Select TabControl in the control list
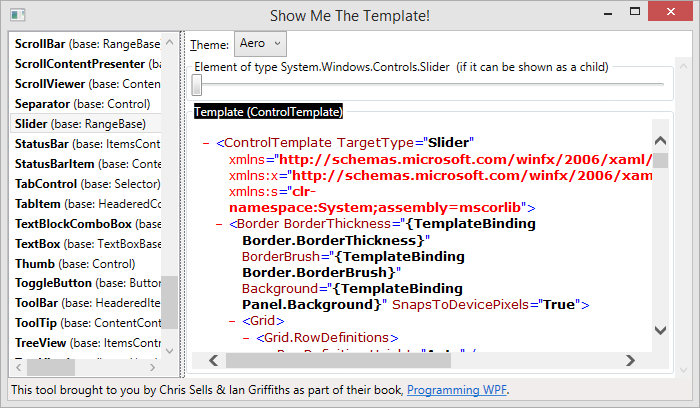The height and width of the screenshot is (408, 700). (86, 184)
